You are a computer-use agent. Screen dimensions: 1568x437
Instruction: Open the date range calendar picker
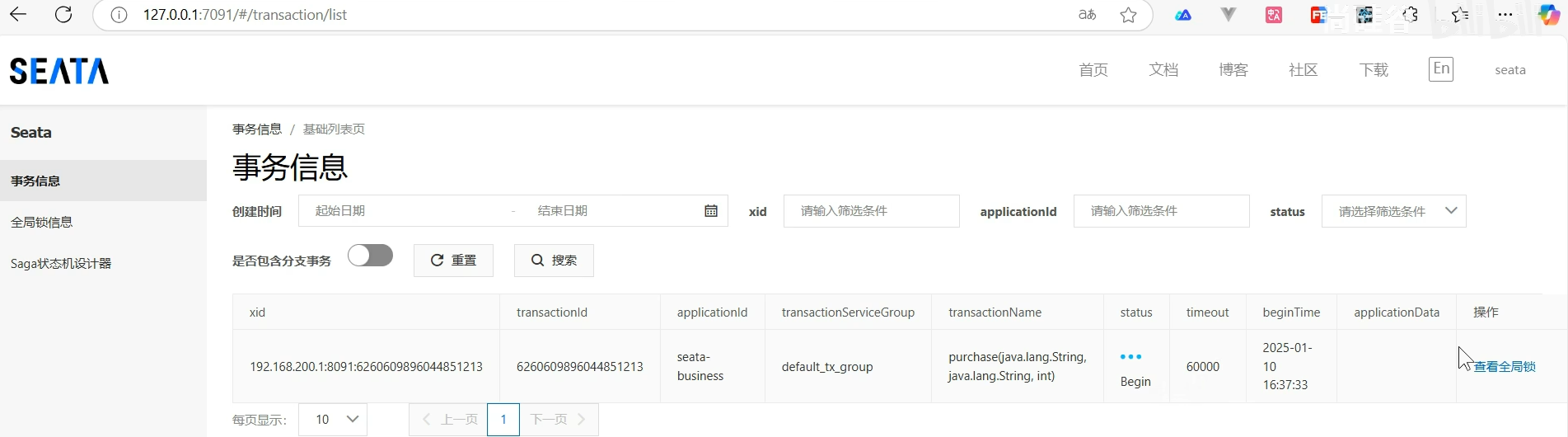711,211
